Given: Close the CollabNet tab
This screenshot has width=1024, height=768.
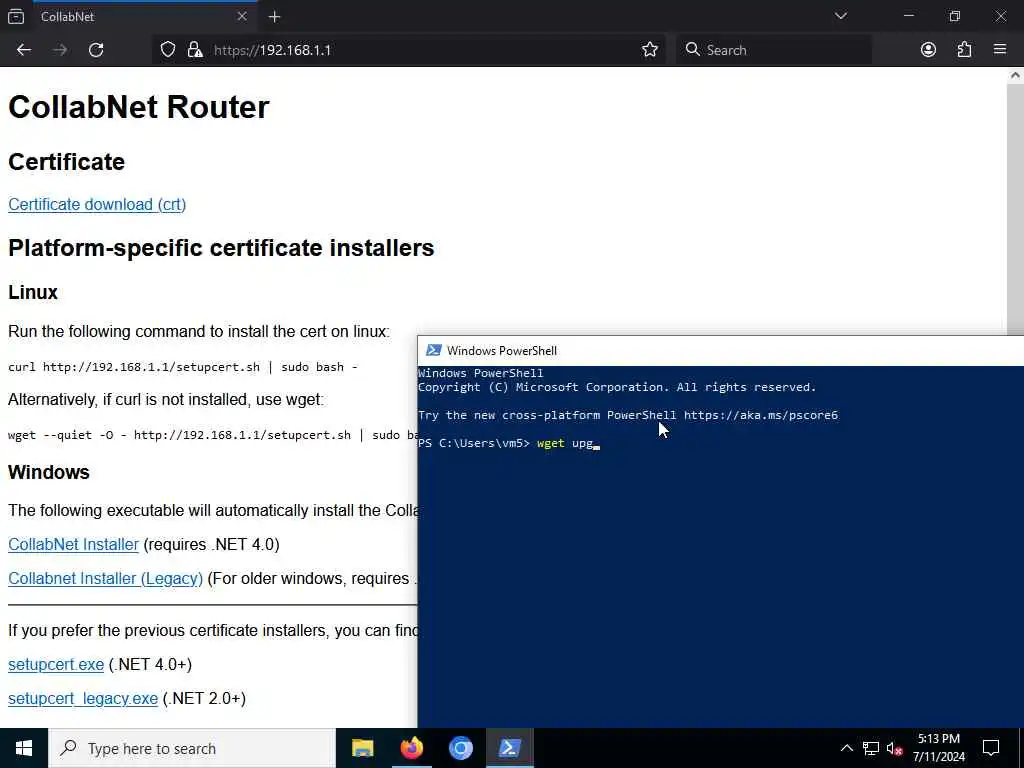Looking at the screenshot, I should 242,16.
